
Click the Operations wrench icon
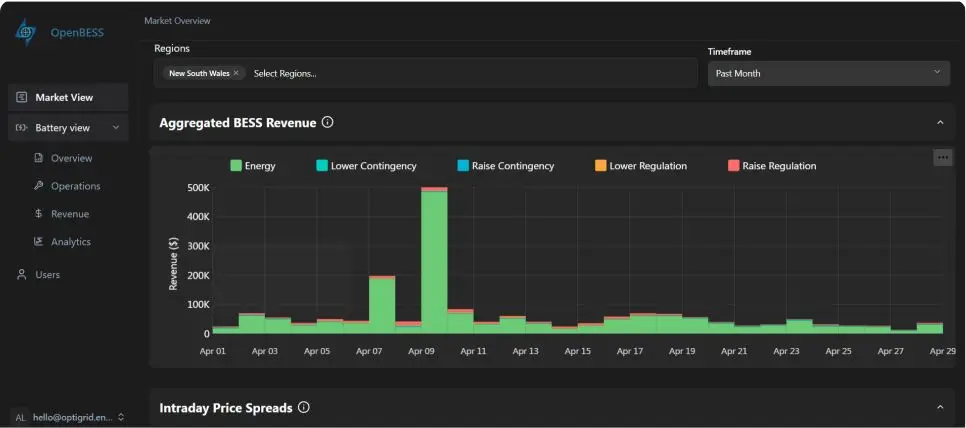[x=38, y=186]
